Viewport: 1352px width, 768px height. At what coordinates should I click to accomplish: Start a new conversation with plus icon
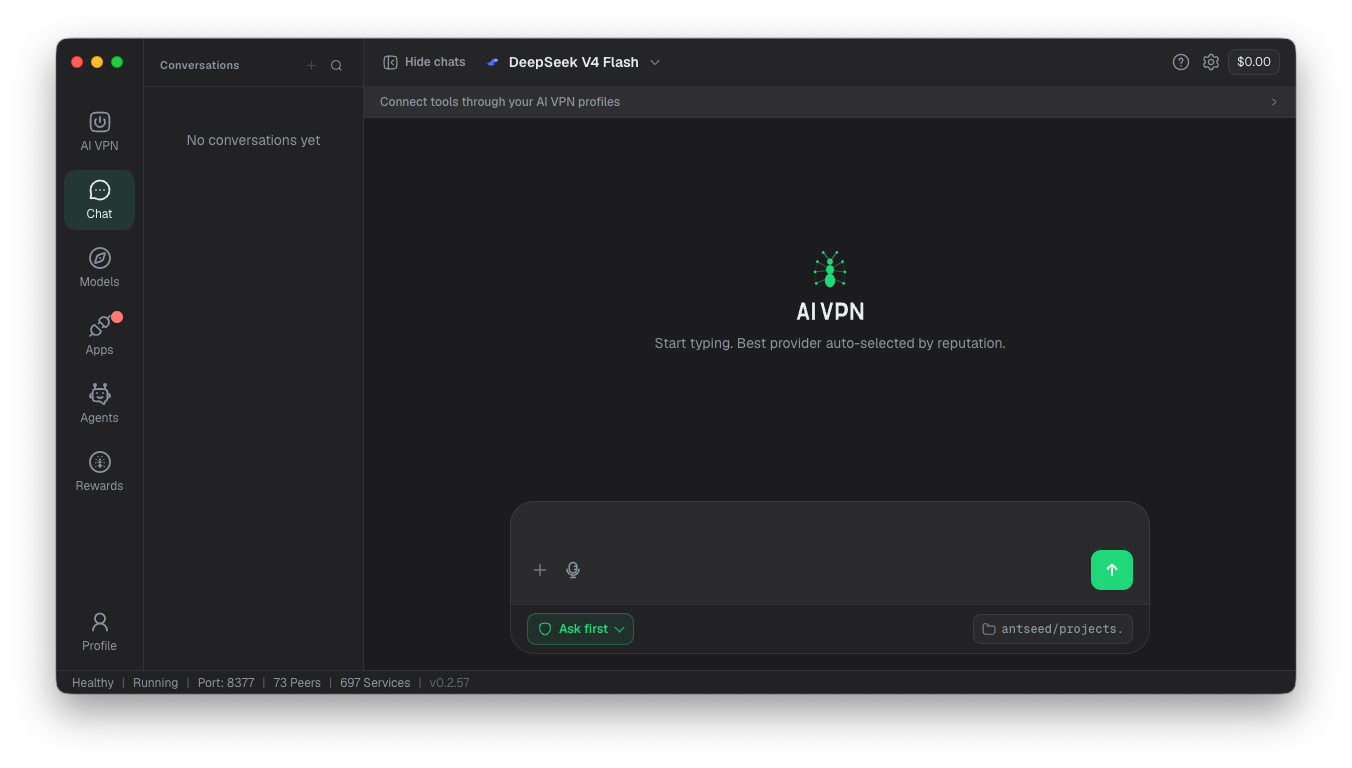pyautogui.click(x=311, y=65)
